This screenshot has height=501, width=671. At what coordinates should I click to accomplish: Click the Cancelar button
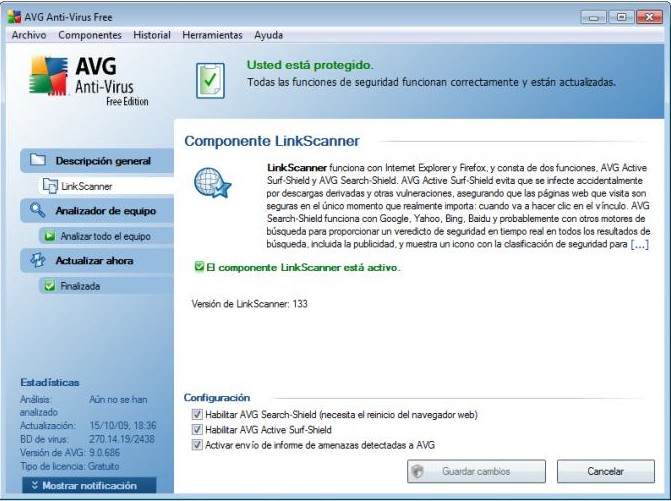click(606, 471)
